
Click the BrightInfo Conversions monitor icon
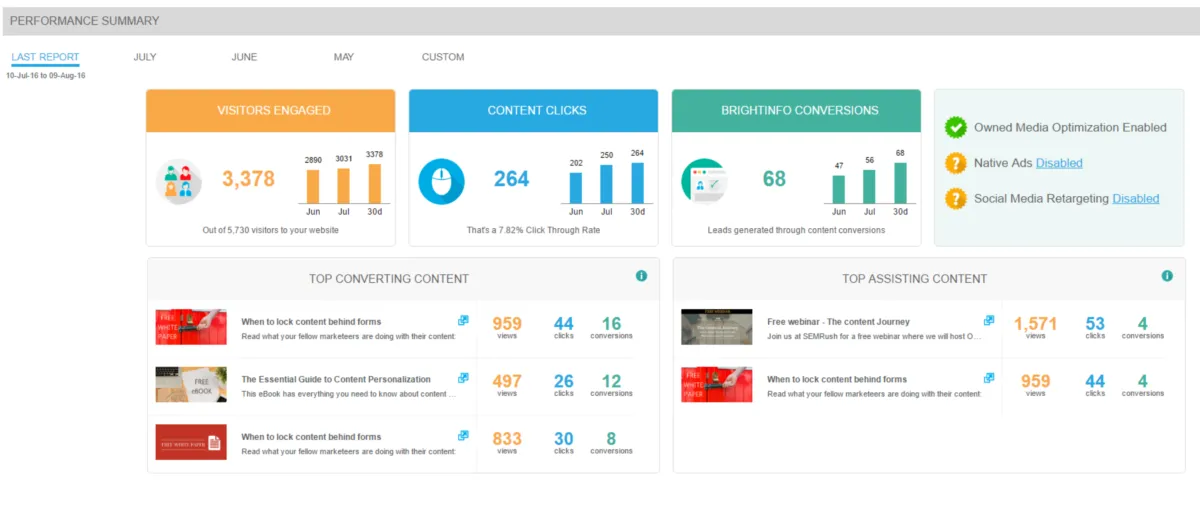705,181
